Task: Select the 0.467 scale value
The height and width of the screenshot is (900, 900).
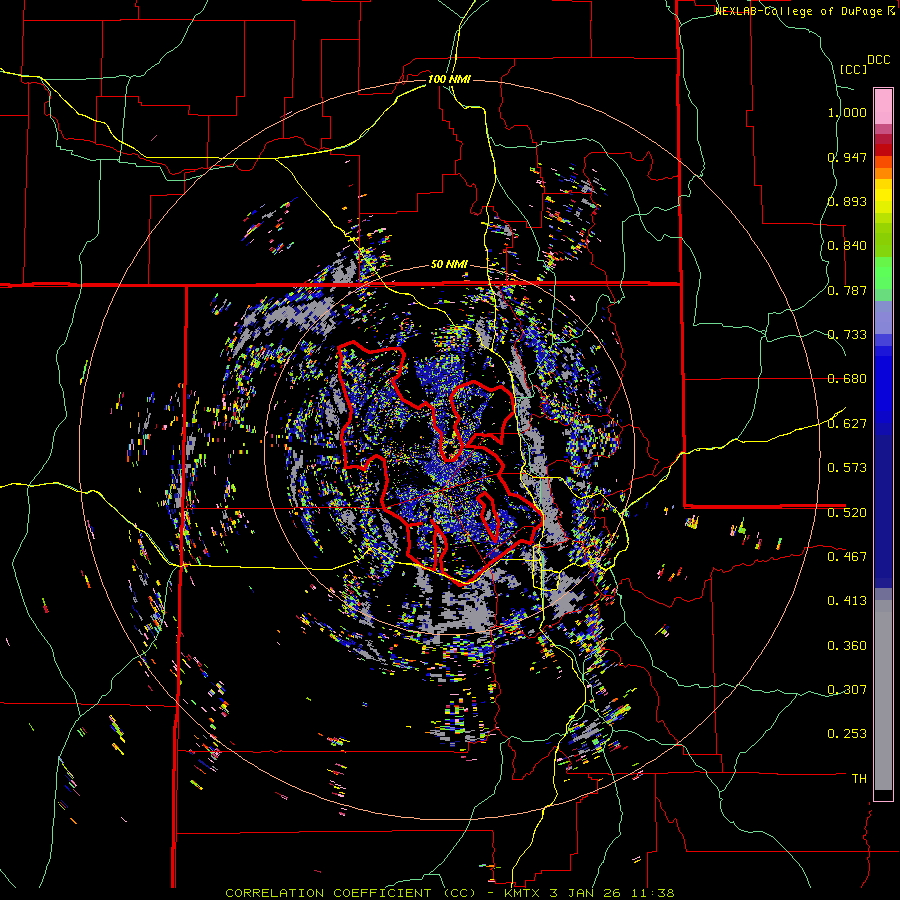Action: click(847, 556)
